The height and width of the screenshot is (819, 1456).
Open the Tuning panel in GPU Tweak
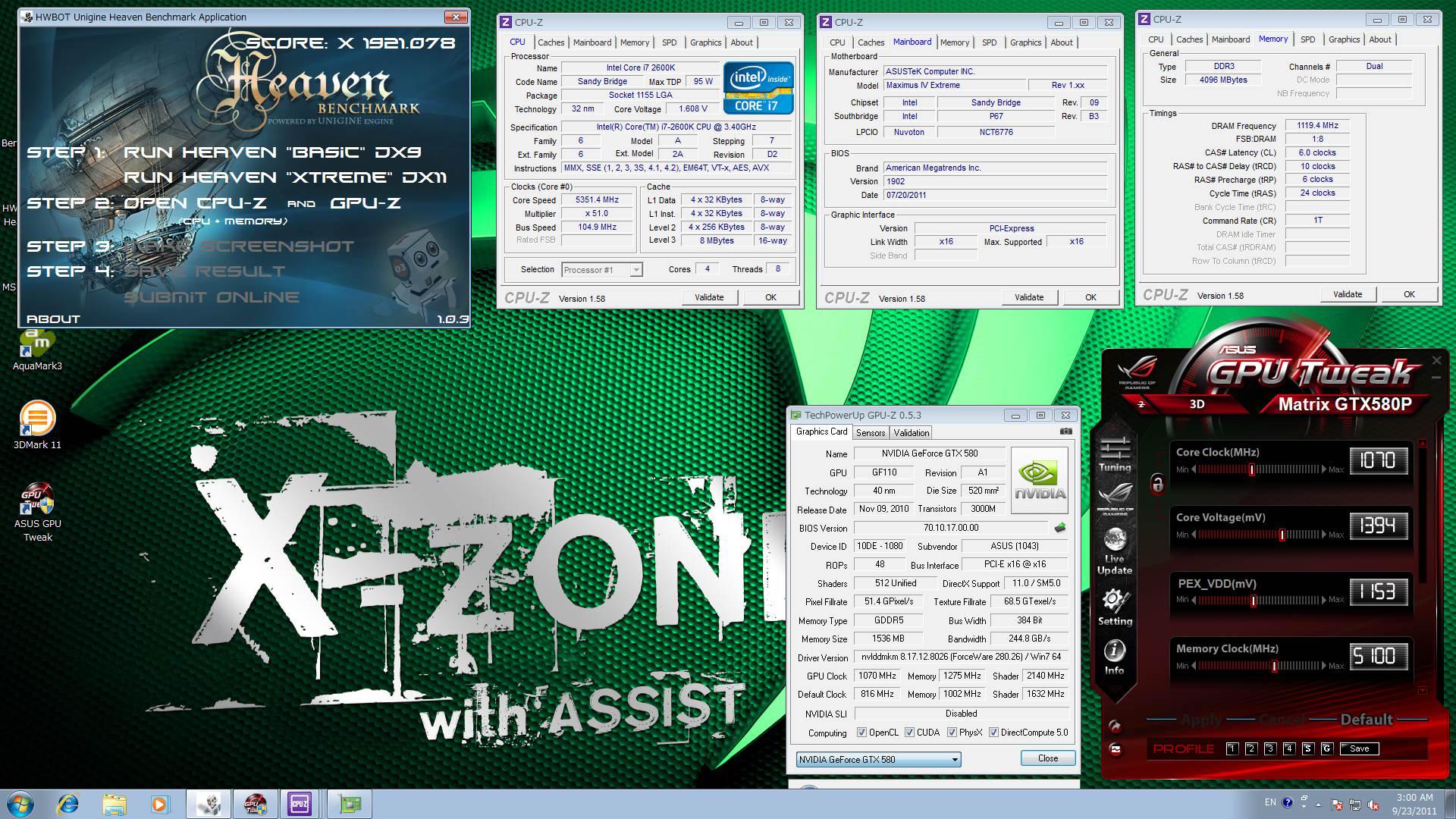[x=1115, y=455]
